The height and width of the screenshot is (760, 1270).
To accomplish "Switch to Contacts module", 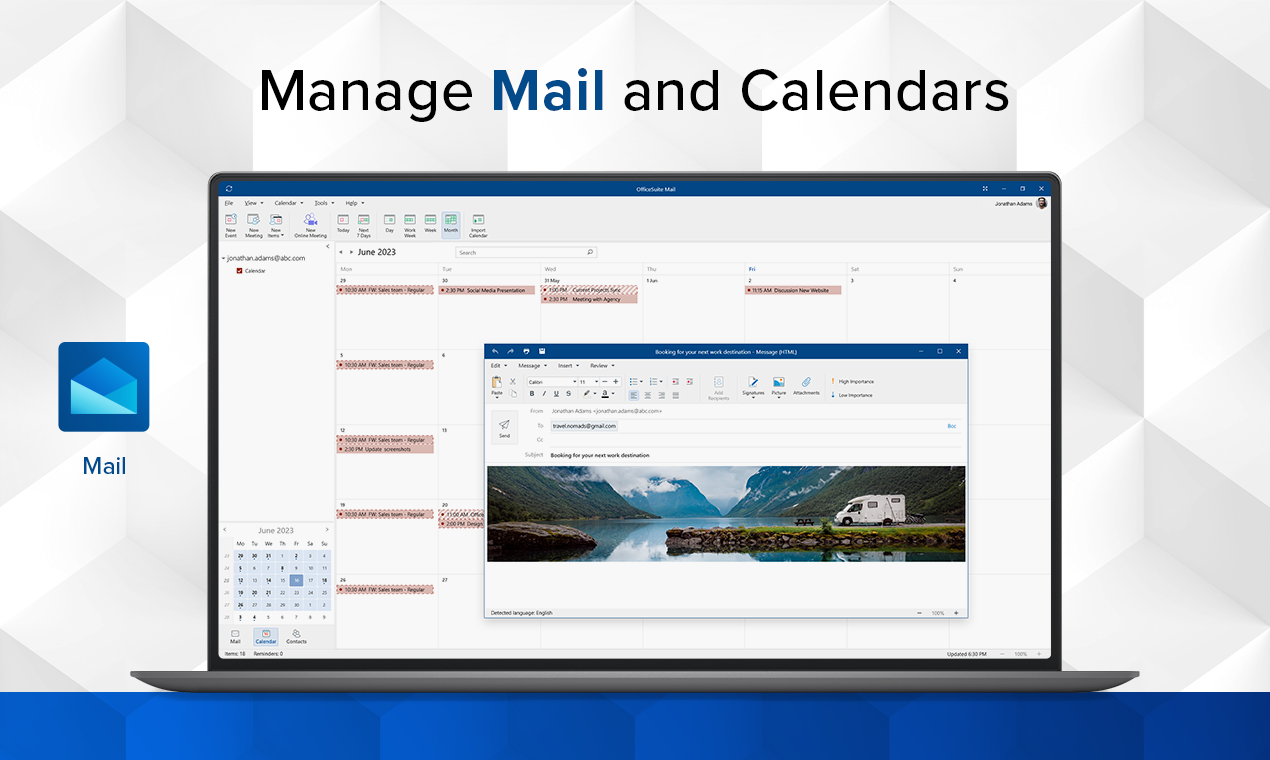I will coord(297,637).
